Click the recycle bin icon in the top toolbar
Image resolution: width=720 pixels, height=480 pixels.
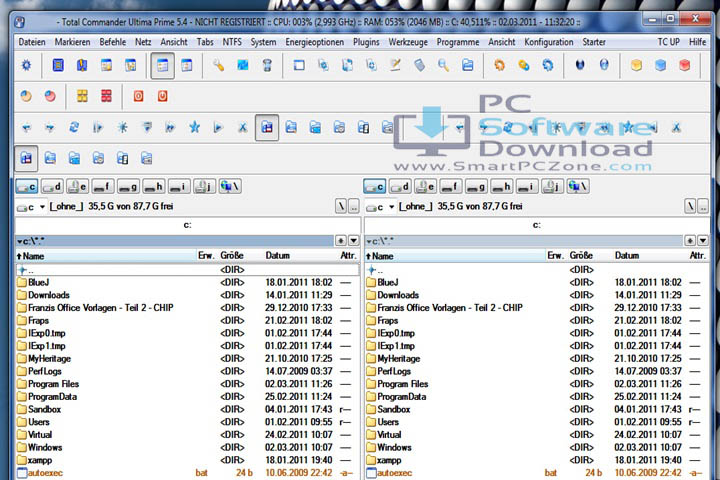tap(267, 65)
